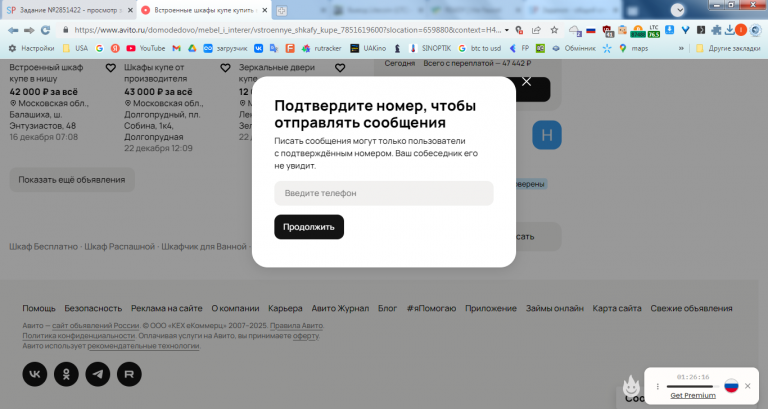Click the Get Premium link
This screenshot has height=409, width=768.
693,395
